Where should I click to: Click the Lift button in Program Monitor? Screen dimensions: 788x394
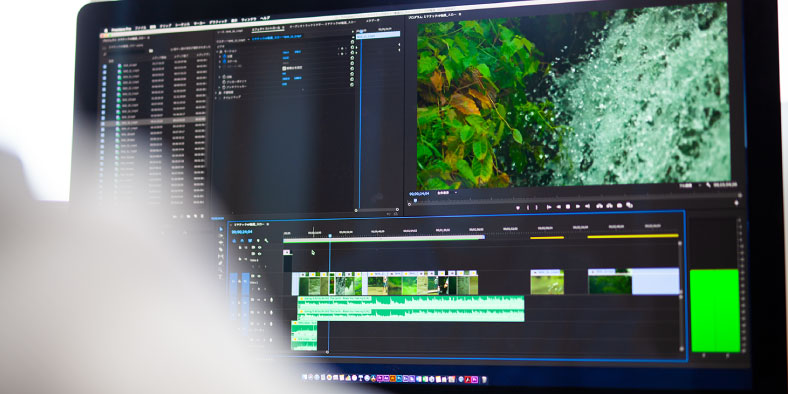click(600, 206)
